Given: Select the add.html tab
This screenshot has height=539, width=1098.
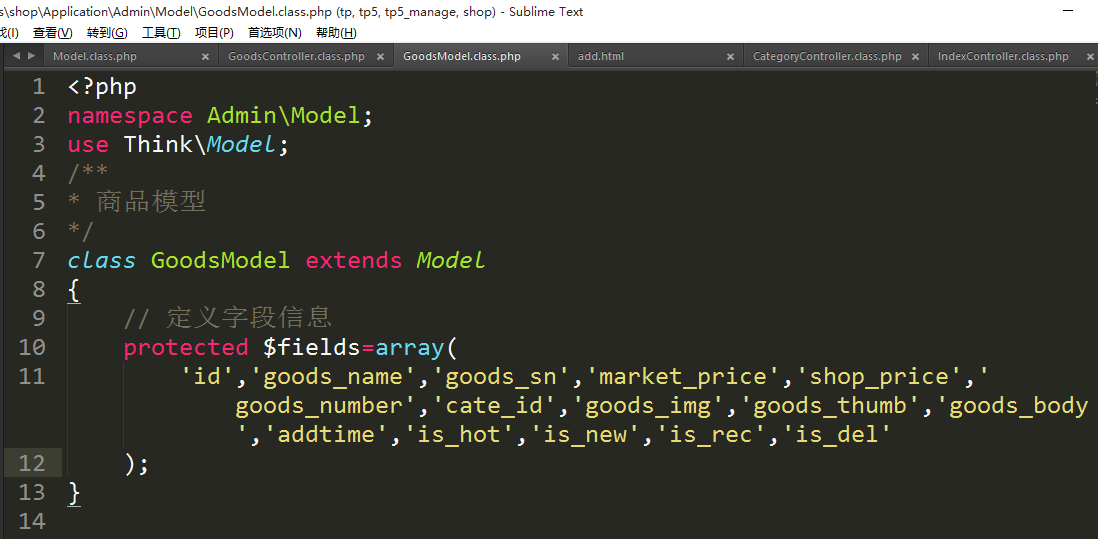Looking at the screenshot, I should (601, 57).
